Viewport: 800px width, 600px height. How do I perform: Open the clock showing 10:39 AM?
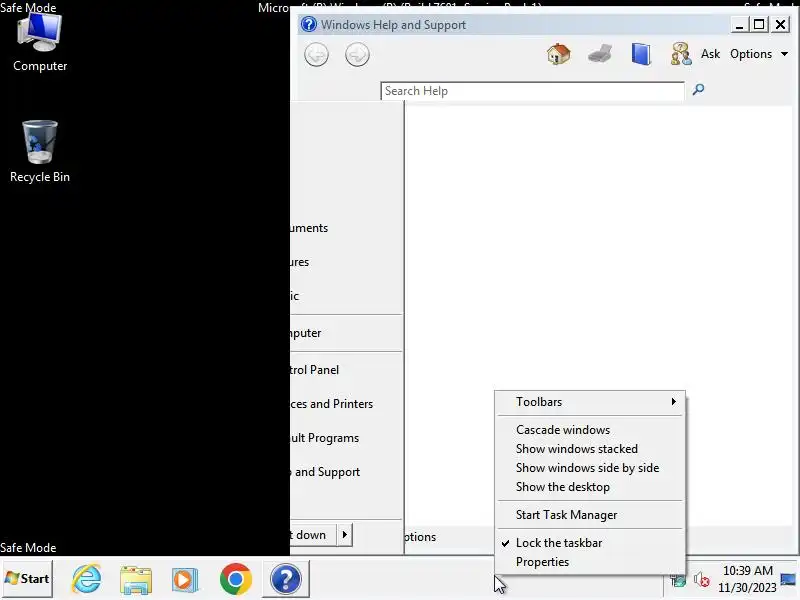coord(747,579)
